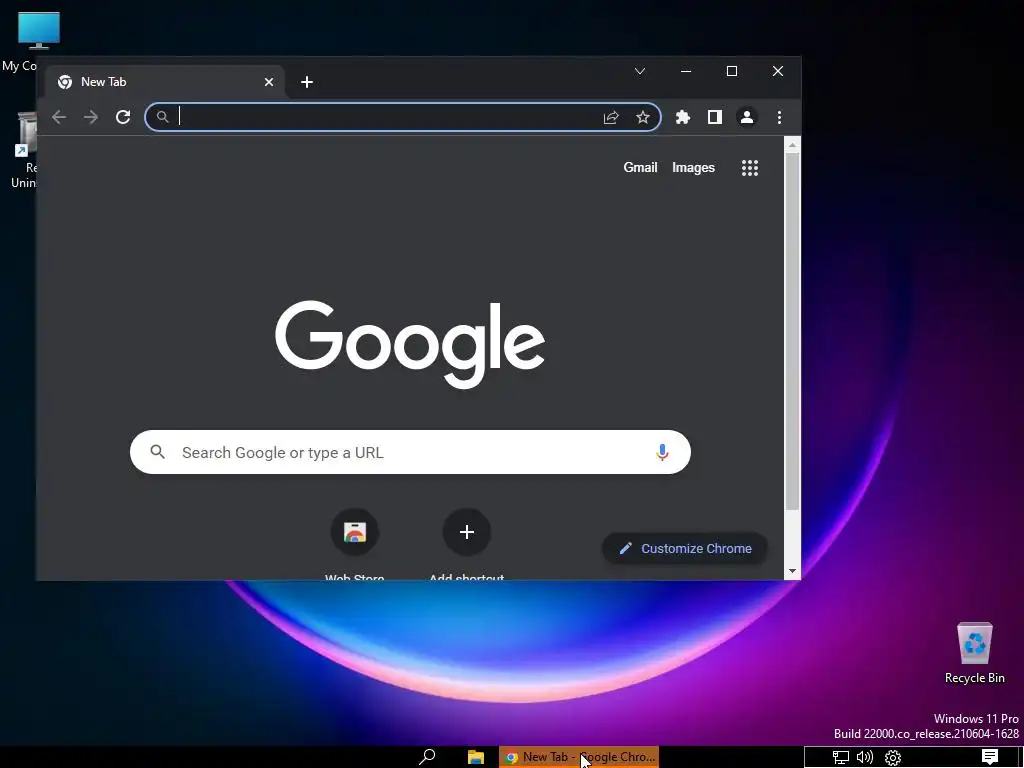
Task: Go back using Chrome's back arrow
Action: (x=59, y=117)
